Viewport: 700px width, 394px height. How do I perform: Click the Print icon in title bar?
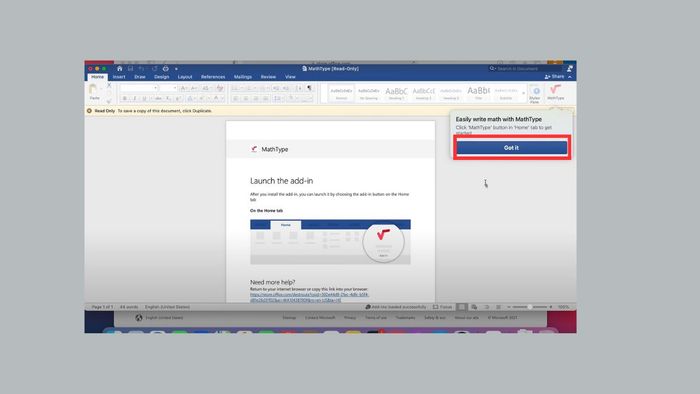(x=166, y=69)
